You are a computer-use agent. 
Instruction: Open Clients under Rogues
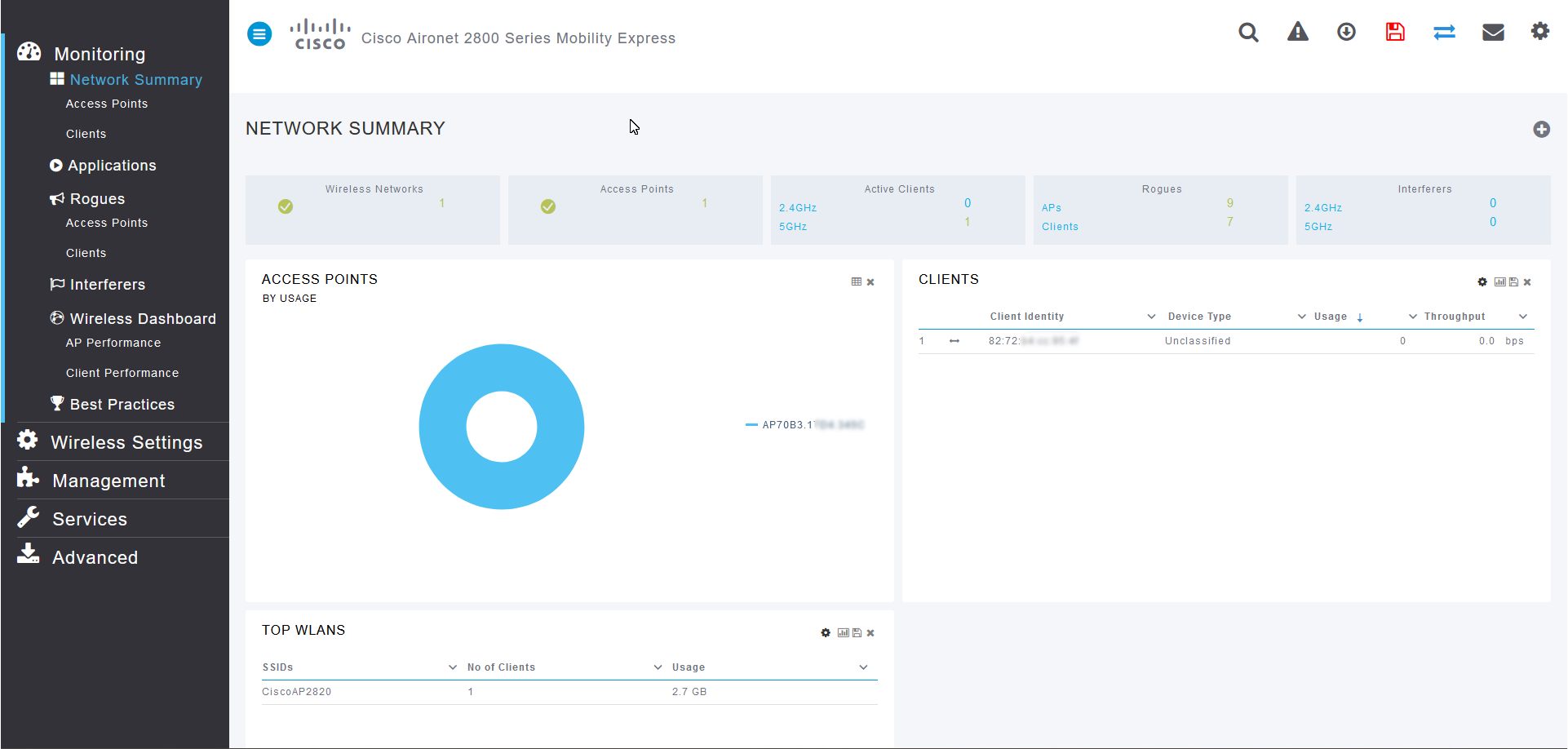(86, 253)
